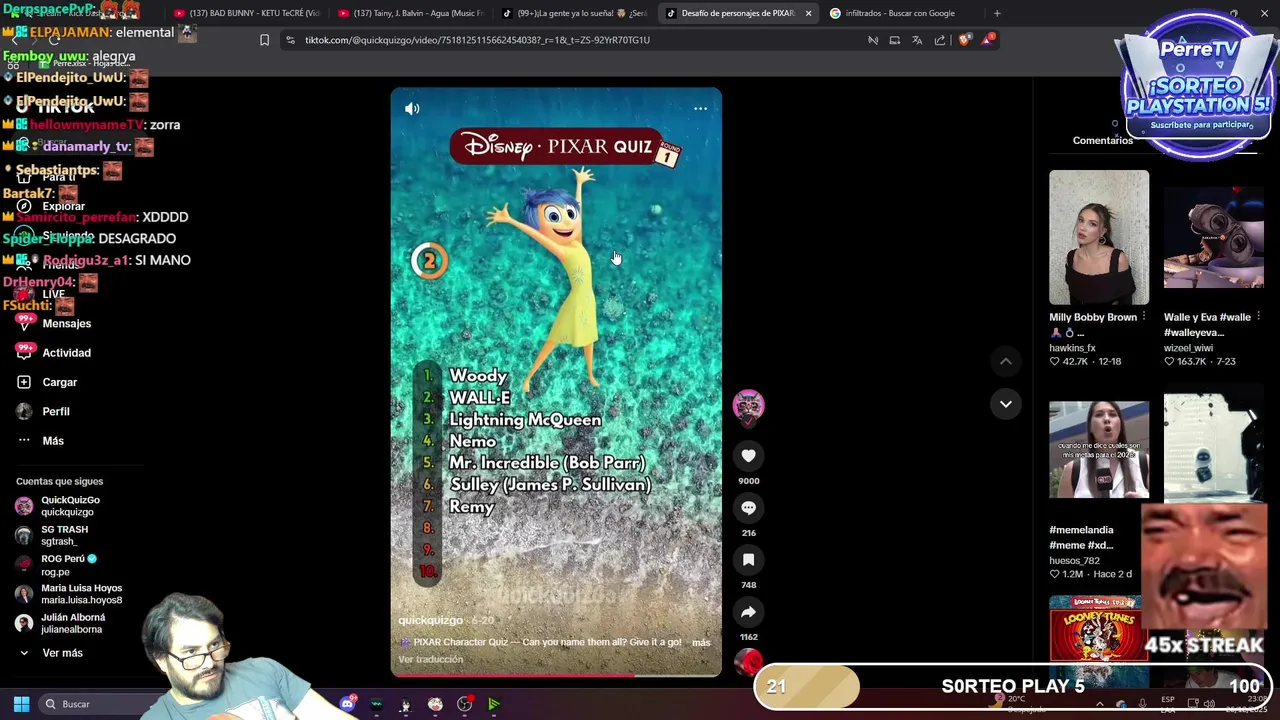The image size is (1280, 720).
Task: Click the three-dots icon beside Más
Action: [24, 441]
